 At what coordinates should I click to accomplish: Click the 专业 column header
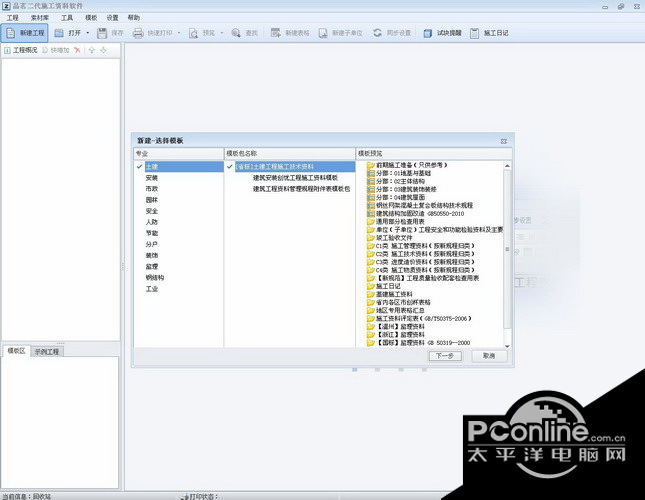179,153
